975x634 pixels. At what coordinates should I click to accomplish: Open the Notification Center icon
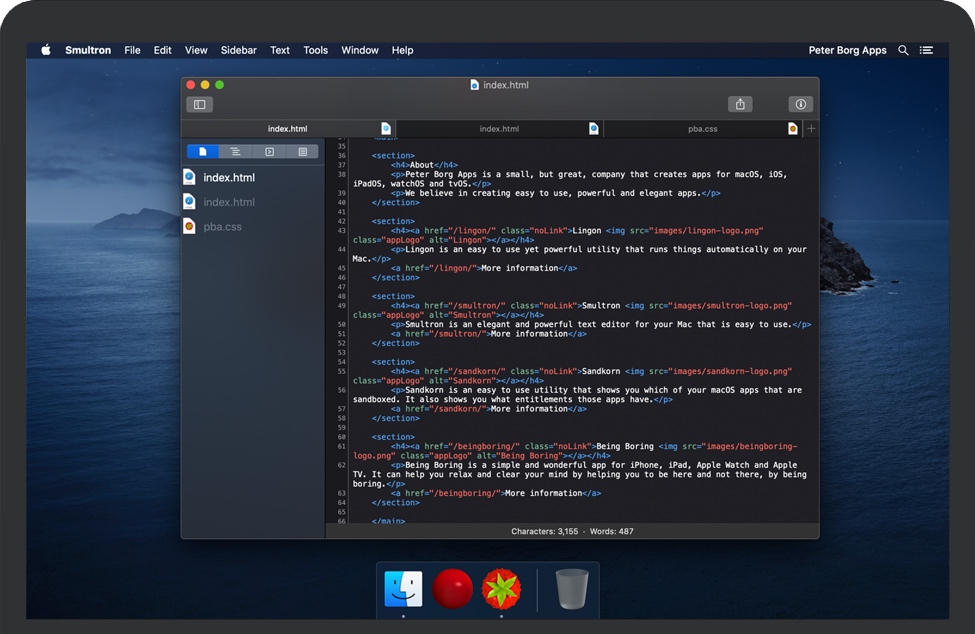(x=927, y=50)
